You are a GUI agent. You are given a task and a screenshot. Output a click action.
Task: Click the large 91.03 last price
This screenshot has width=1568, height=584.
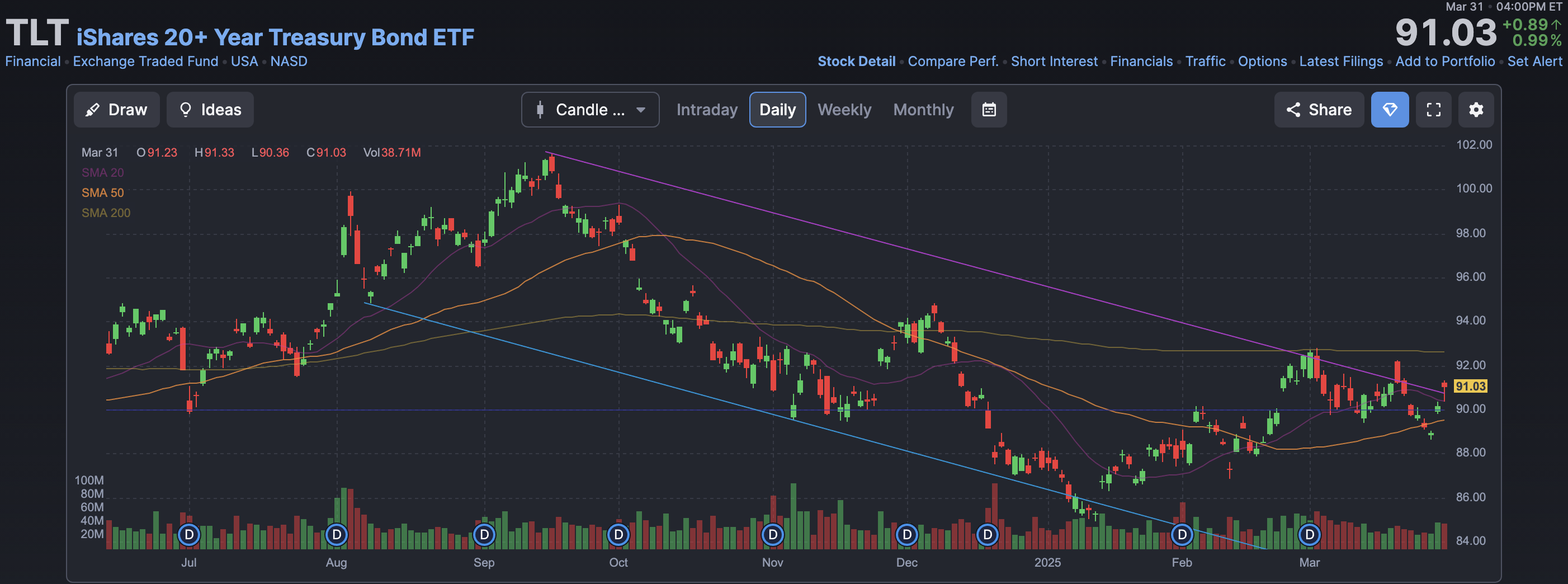[1446, 32]
